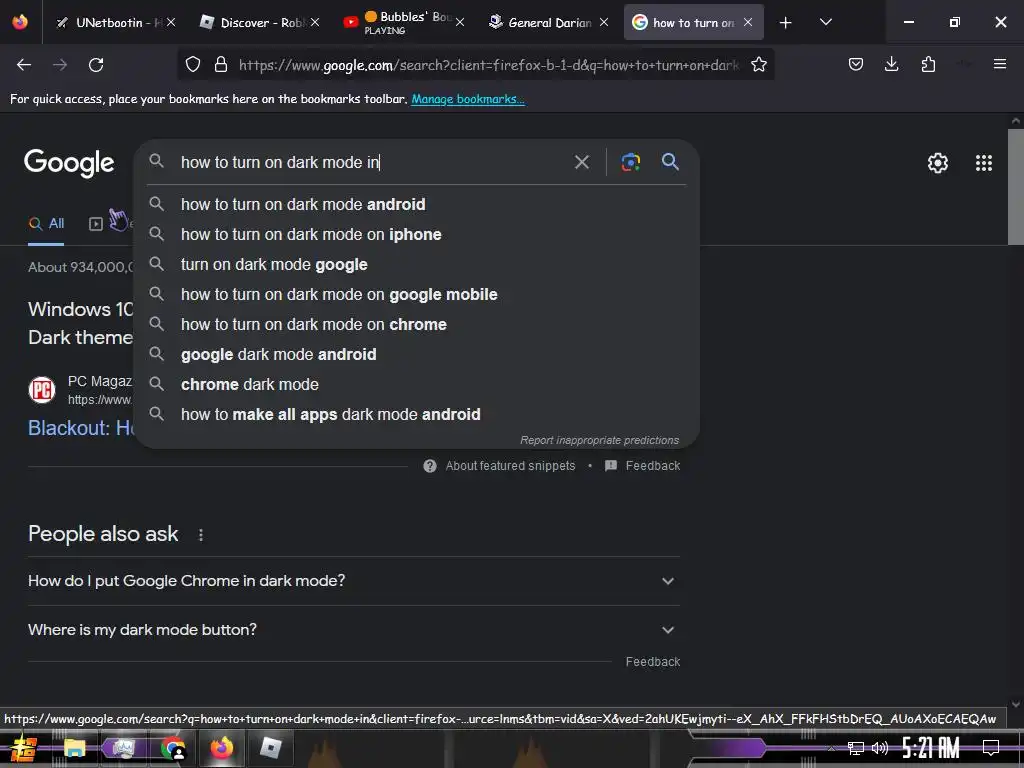This screenshot has width=1024, height=768.
Task: Reload the current Google page
Action: click(x=96, y=65)
